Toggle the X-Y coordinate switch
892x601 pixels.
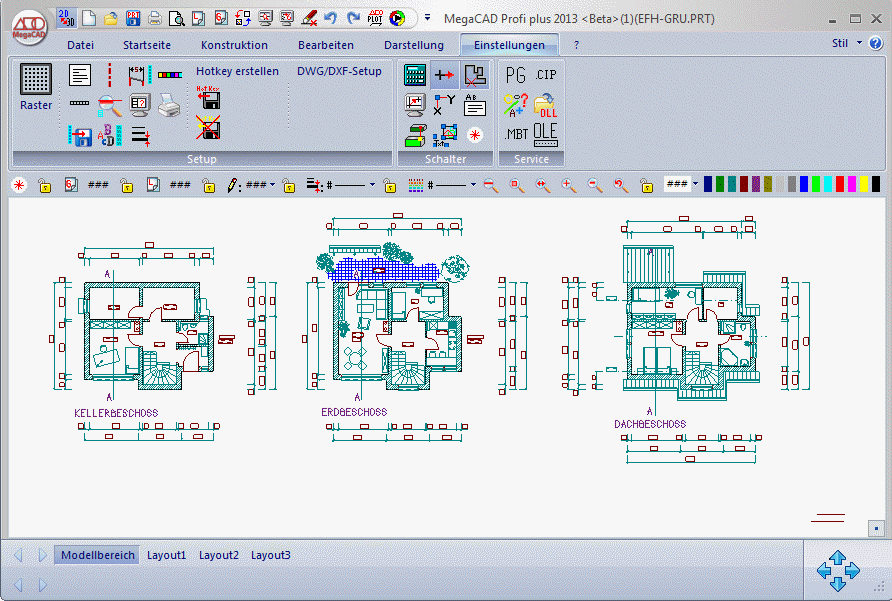[x=444, y=105]
